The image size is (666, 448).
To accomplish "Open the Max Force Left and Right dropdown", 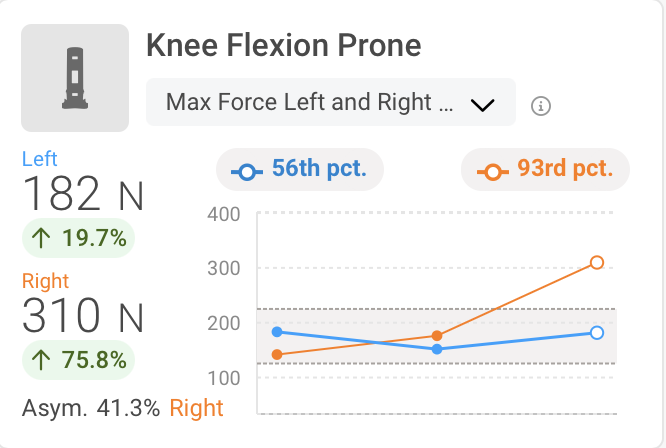I will [330, 103].
